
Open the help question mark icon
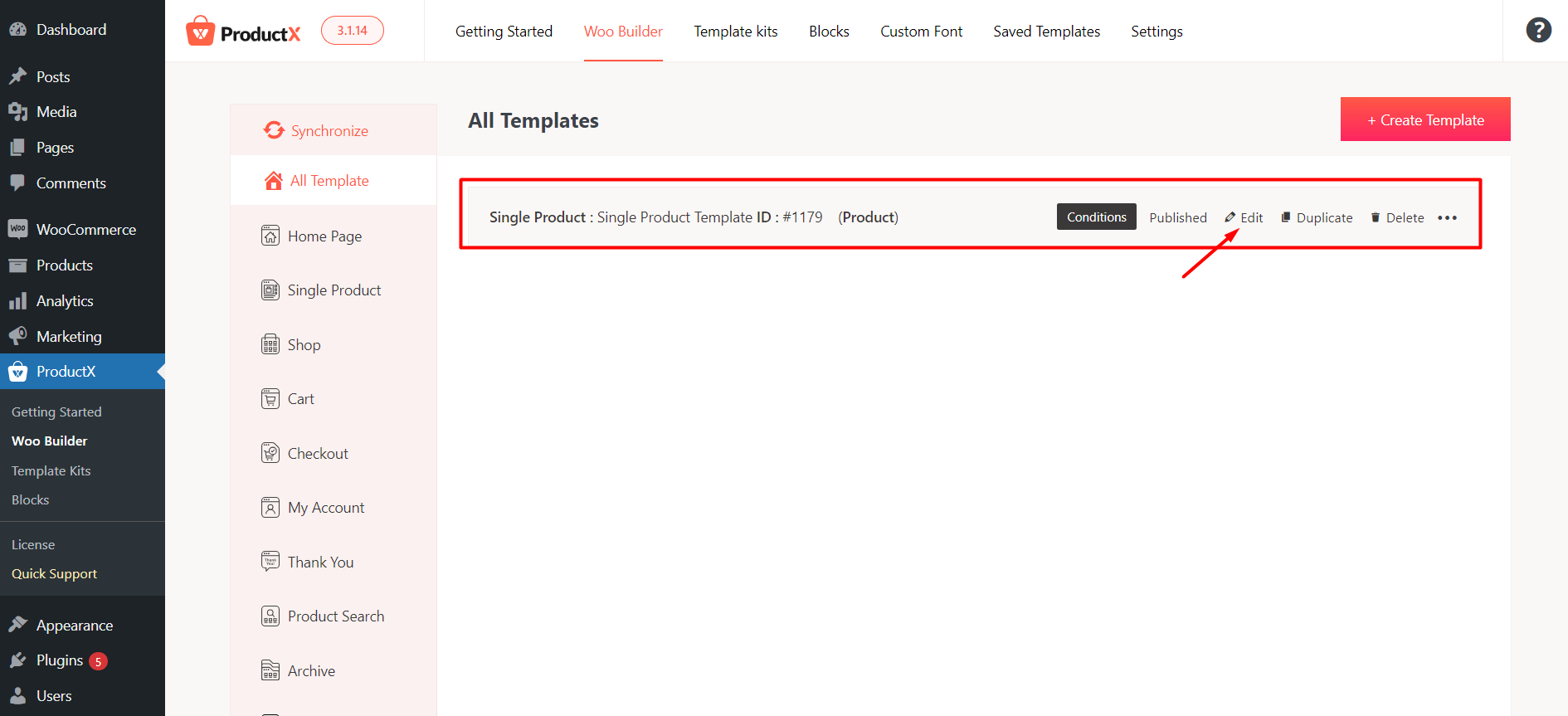[x=1538, y=30]
